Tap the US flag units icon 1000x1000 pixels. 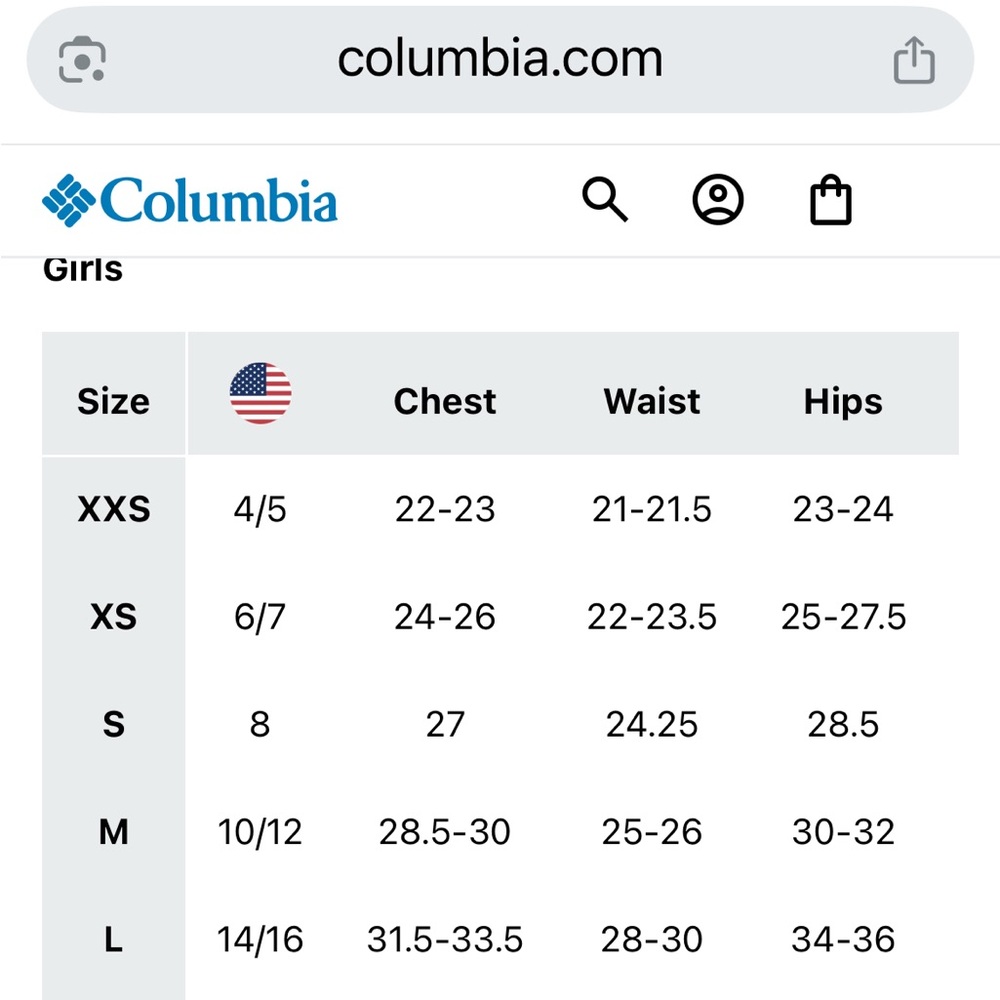pyautogui.click(x=260, y=394)
